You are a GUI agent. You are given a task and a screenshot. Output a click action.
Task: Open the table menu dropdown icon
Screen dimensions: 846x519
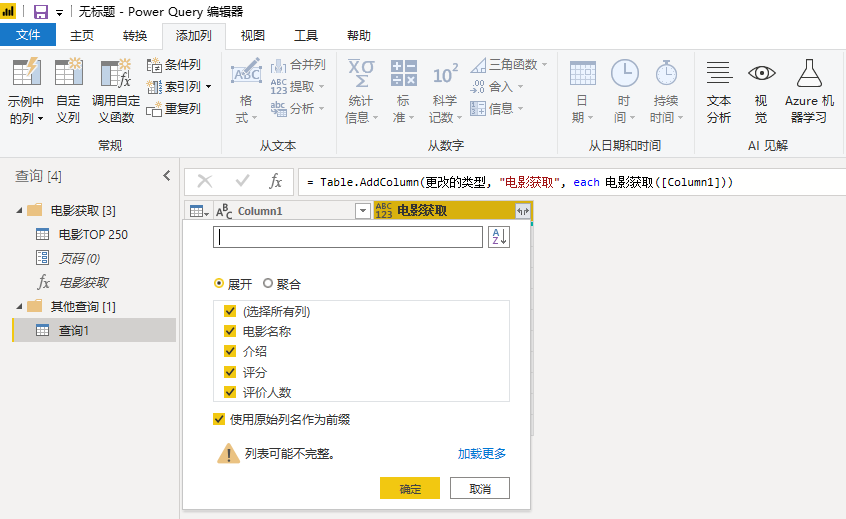point(199,211)
